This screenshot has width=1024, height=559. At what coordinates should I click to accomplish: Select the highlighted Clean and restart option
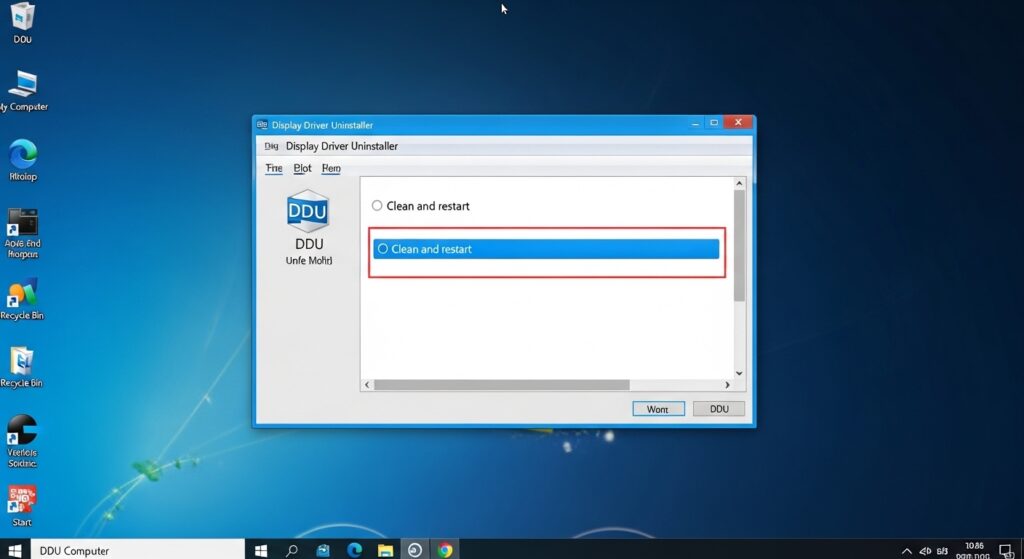546,249
